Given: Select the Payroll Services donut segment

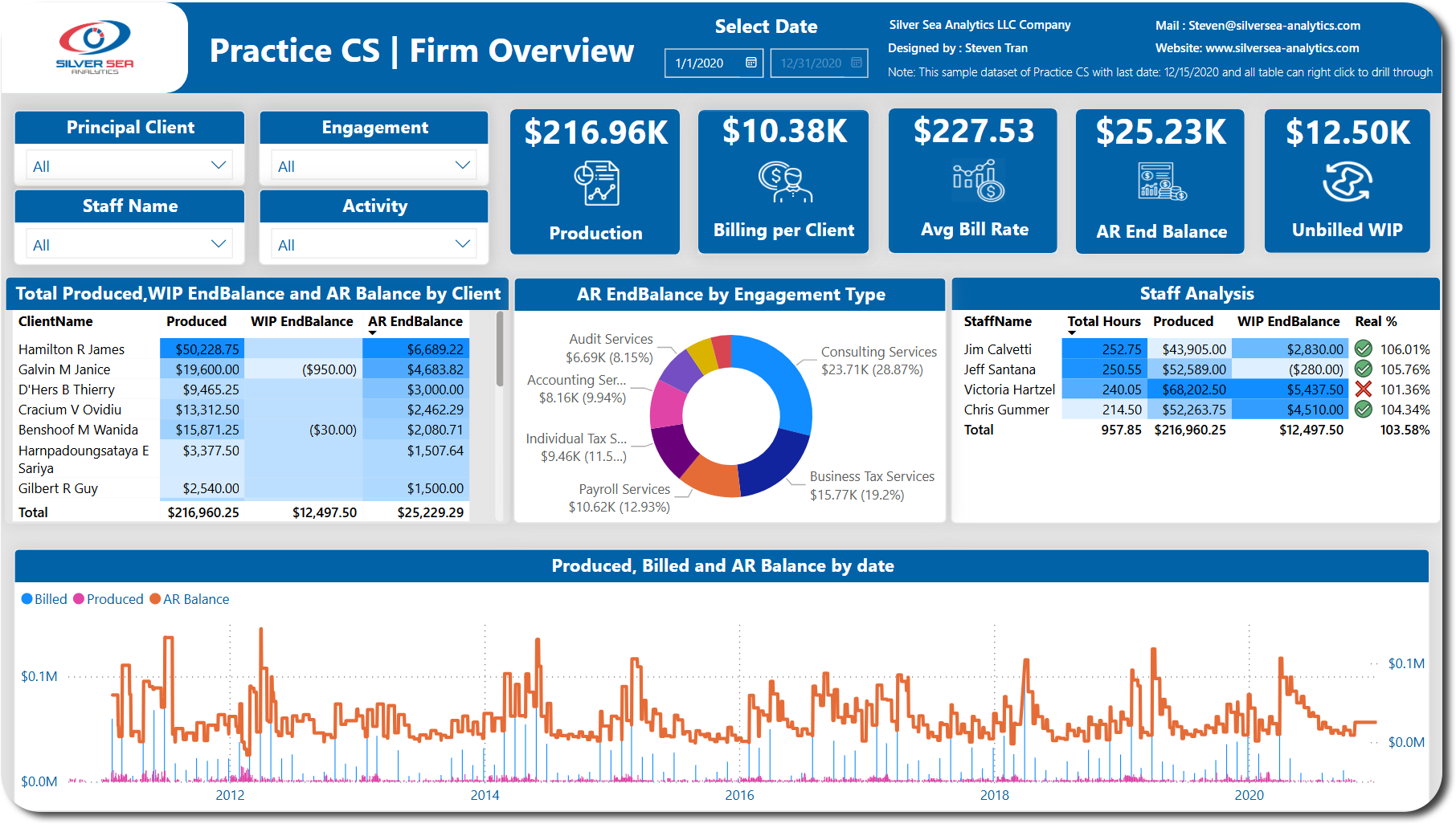Looking at the screenshot, I should coord(711,479).
